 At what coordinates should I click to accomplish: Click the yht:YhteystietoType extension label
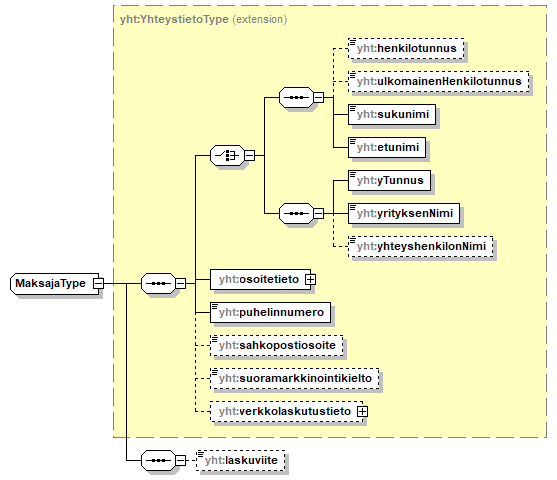(x=204, y=19)
